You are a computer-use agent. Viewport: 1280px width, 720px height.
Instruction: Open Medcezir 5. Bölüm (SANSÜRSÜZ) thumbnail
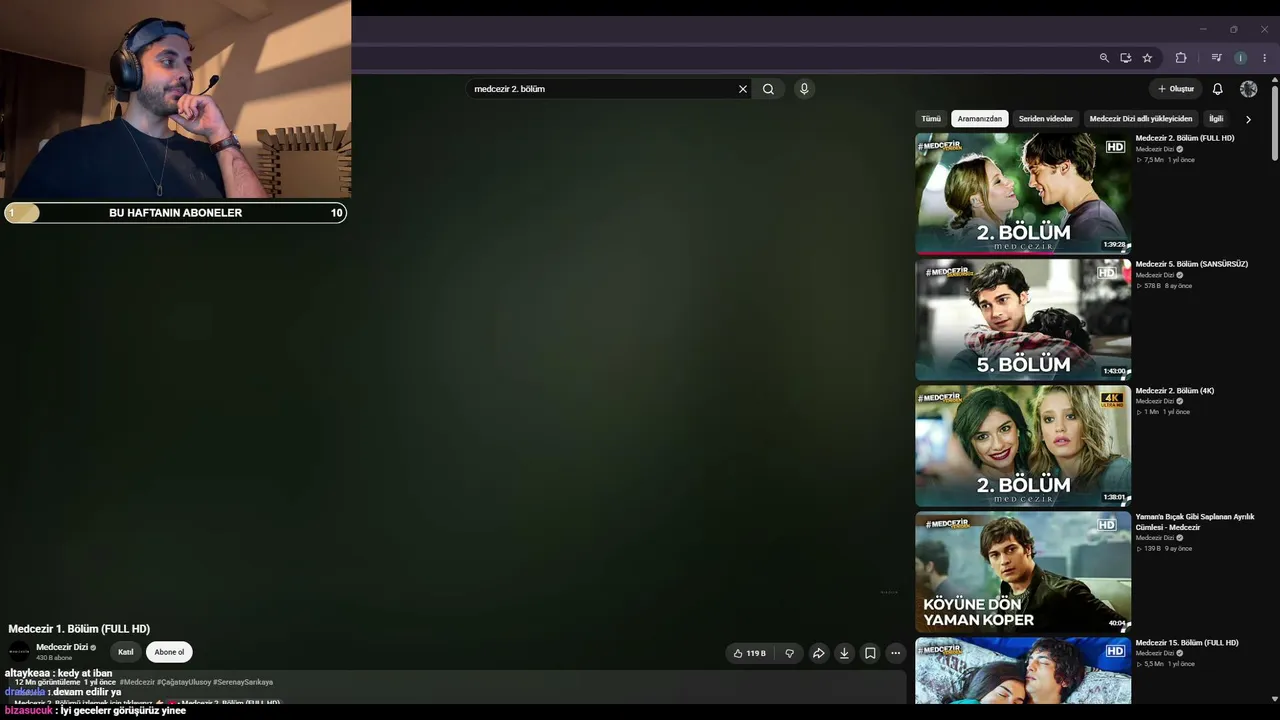1023,320
